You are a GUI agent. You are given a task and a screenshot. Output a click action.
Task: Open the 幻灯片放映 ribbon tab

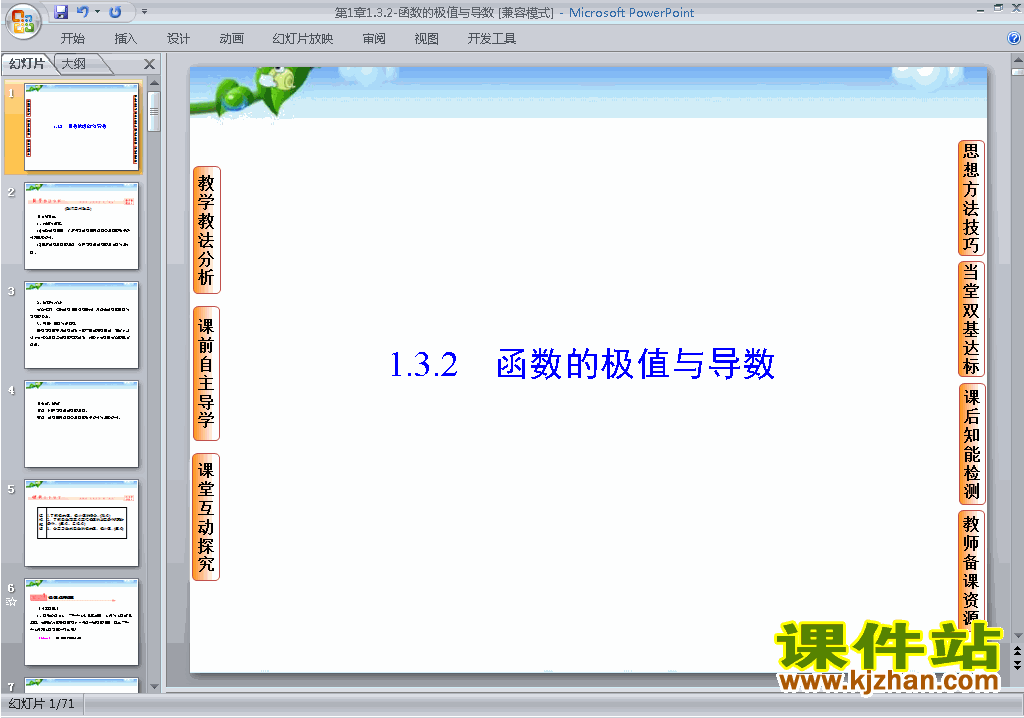point(302,39)
